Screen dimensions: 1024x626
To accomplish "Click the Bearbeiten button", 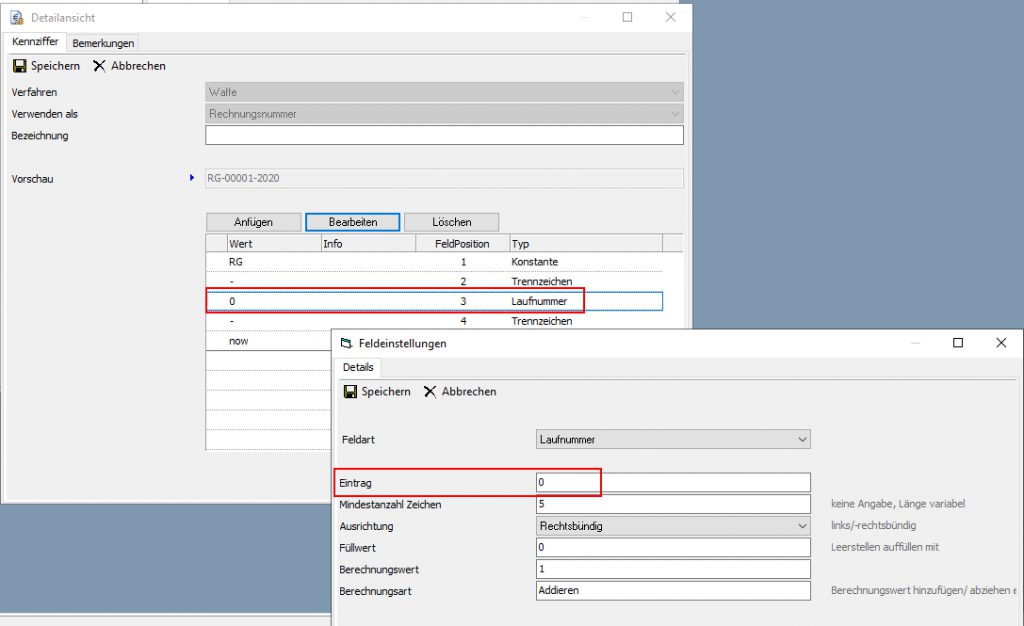I will coord(352,222).
